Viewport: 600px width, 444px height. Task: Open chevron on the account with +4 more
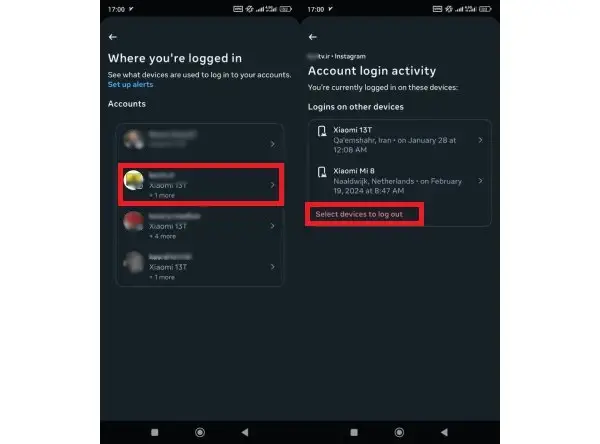(x=272, y=226)
